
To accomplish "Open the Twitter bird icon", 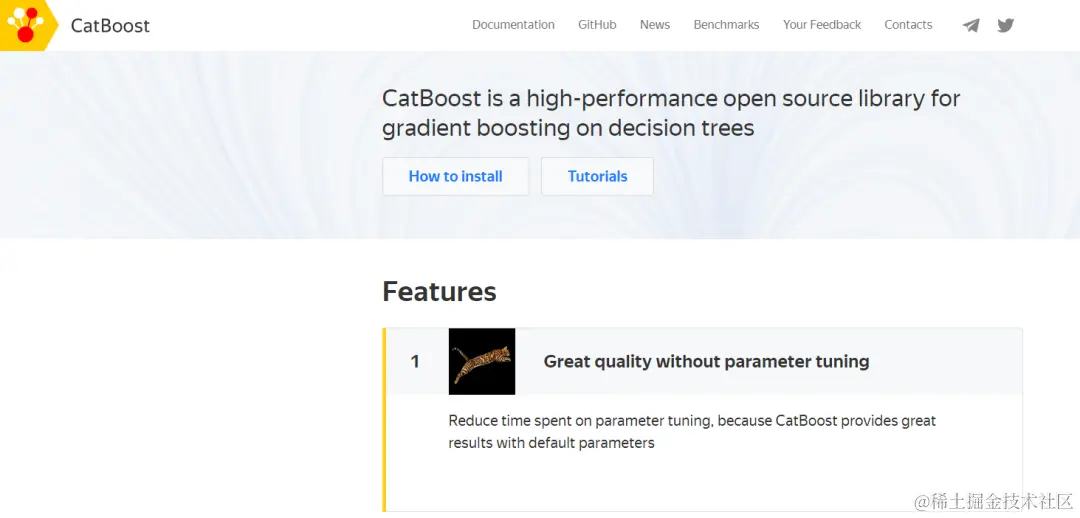I will (1006, 25).
